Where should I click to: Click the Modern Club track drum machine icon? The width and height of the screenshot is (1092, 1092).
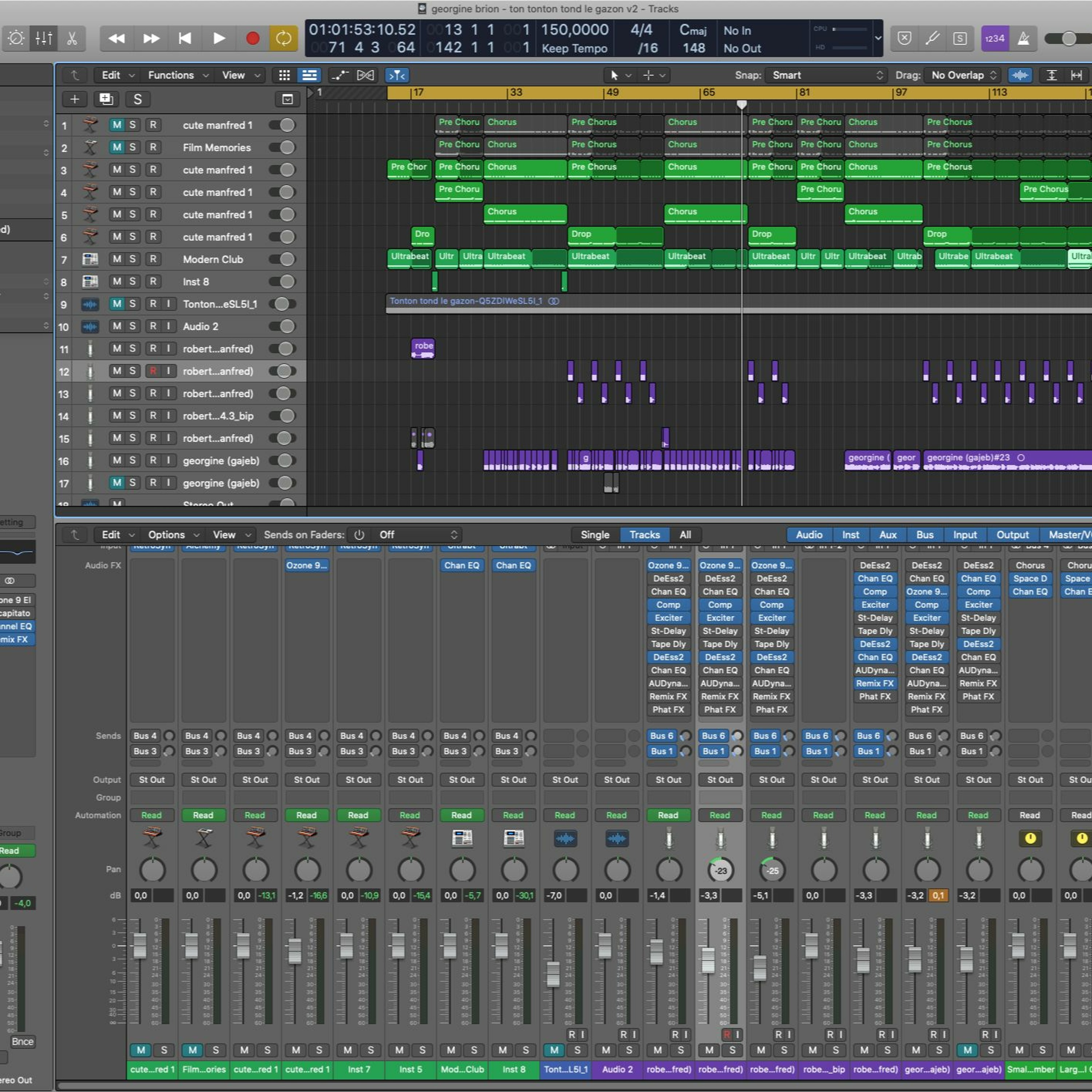[90, 260]
